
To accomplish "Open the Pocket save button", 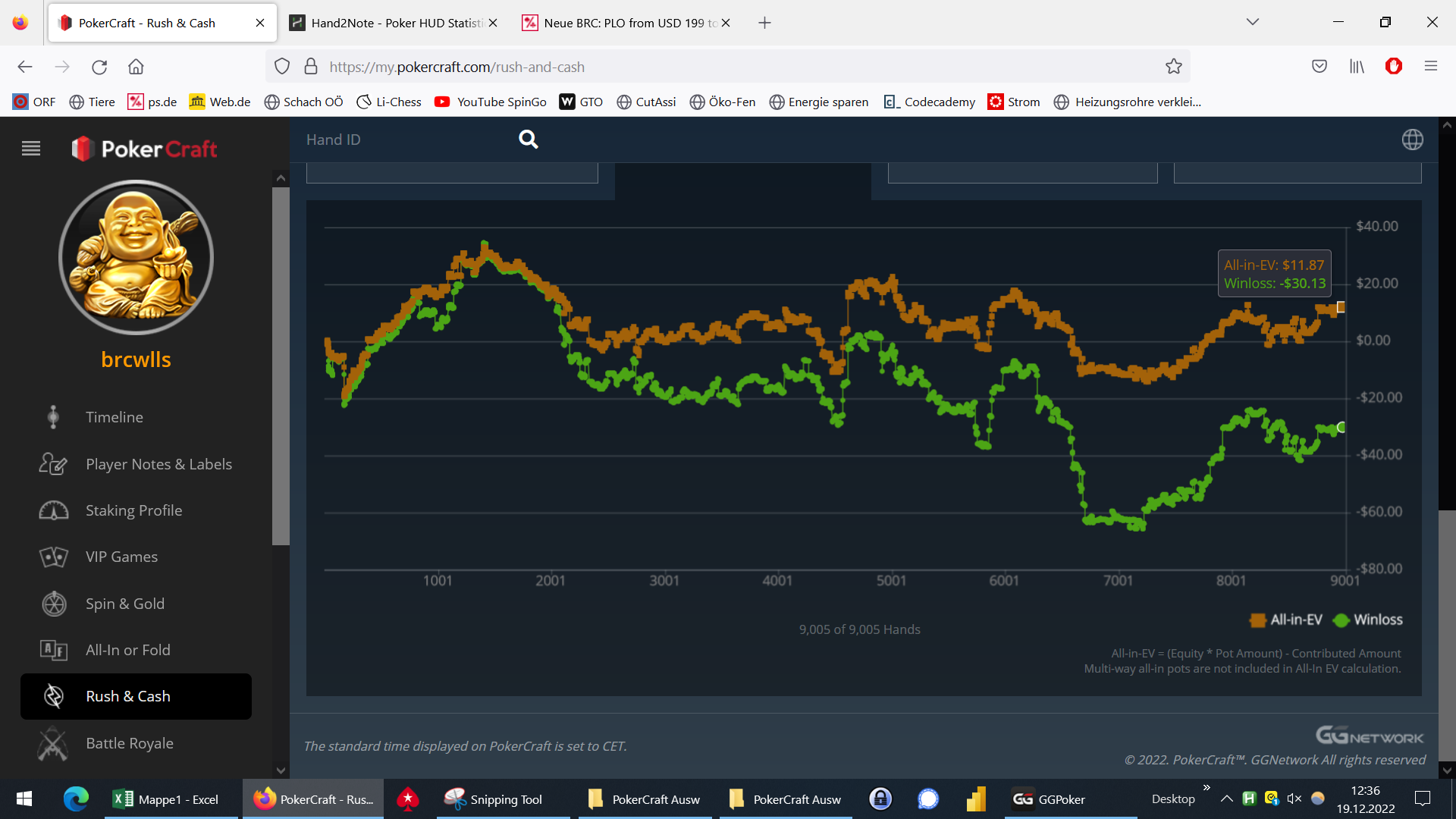I will [x=1319, y=67].
